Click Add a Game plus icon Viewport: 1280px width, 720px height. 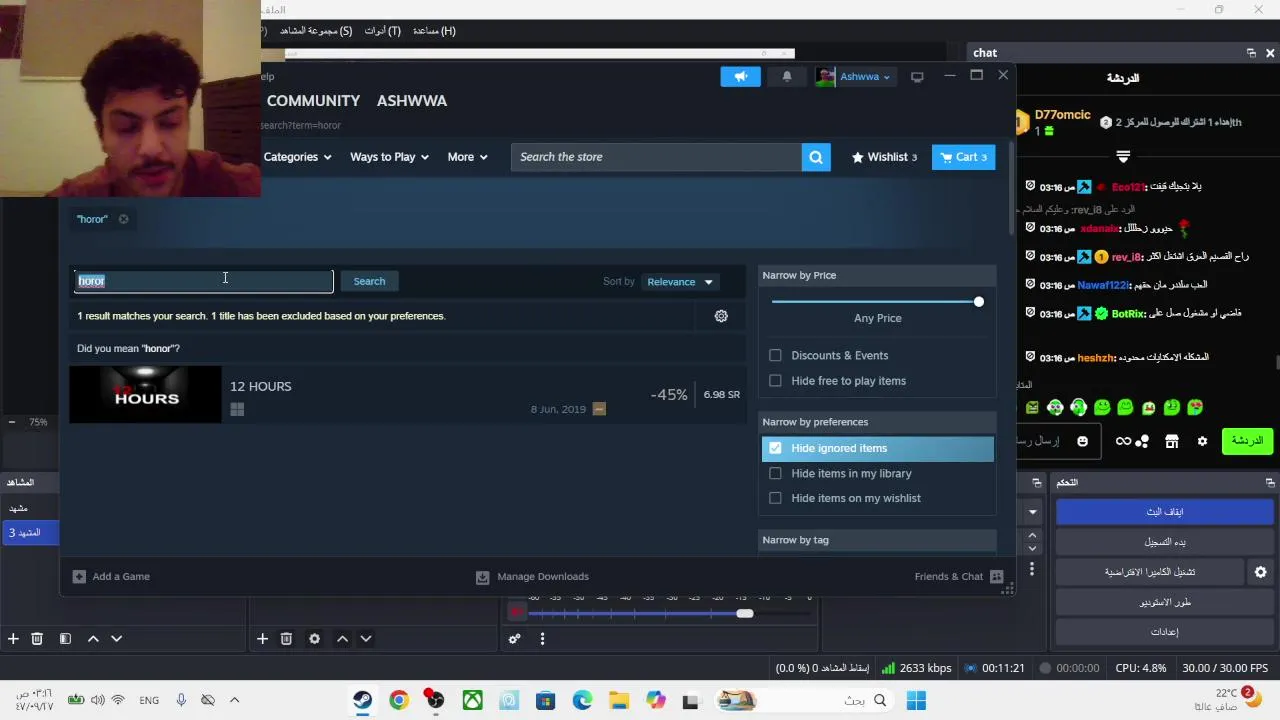[79, 576]
